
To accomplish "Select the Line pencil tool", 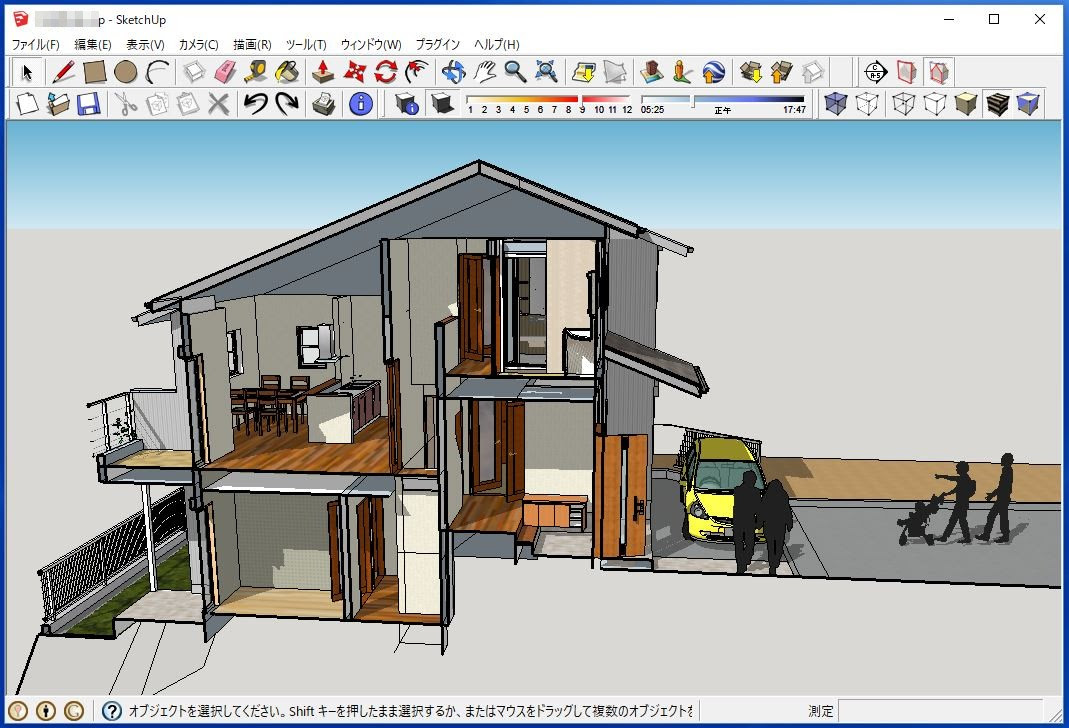I will [x=63, y=72].
